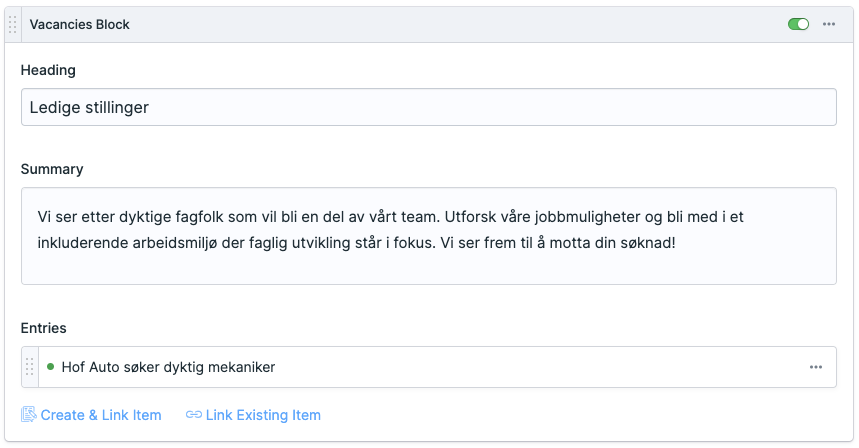The width and height of the screenshot is (859, 448).
Task: Click empty space in the Hof Auto entry row
Action: click(x=540, y=367)
